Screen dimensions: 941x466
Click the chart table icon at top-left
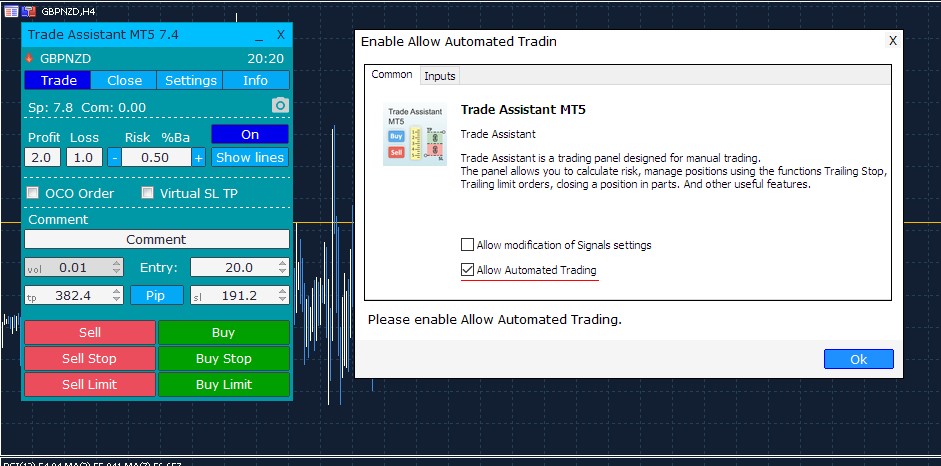(11, 11)
